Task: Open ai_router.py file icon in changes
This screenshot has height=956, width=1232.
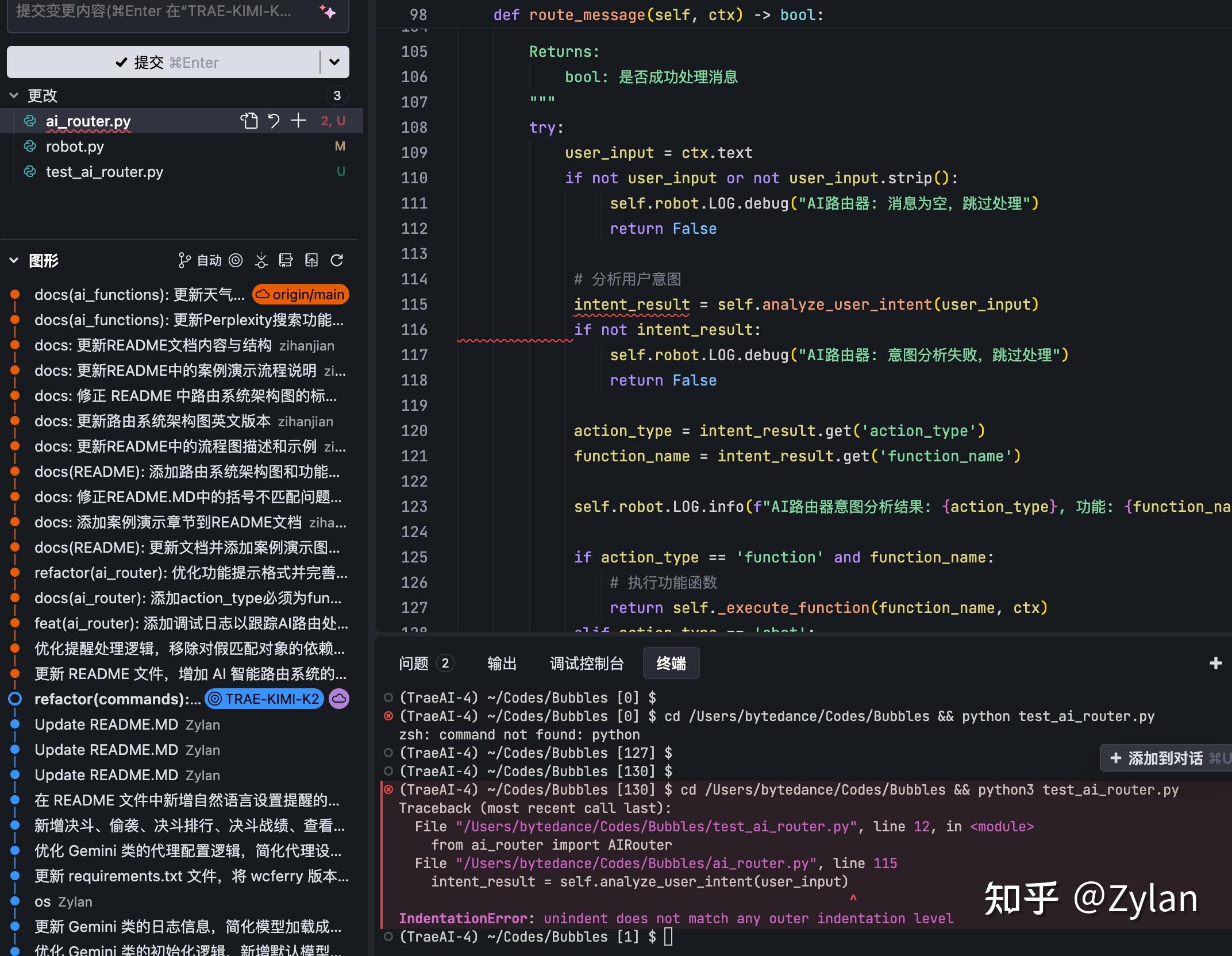Action: click(249, 121)
